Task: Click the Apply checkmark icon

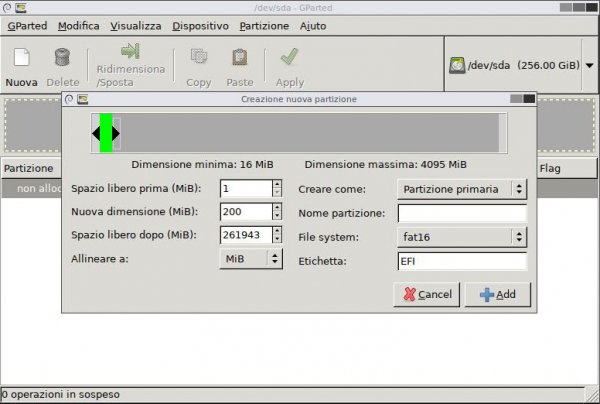Action: tap(289, 57)
